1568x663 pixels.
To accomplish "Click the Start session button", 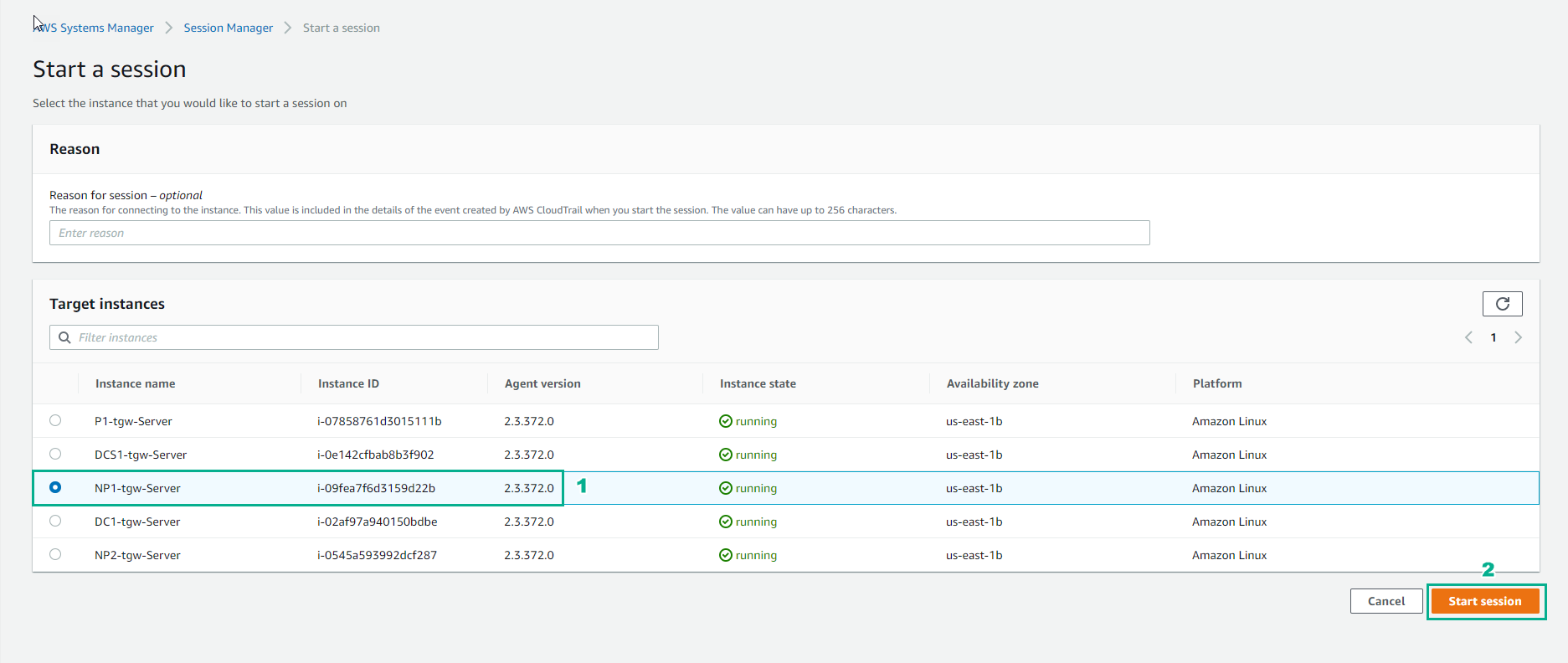I will coord(1485,601).
